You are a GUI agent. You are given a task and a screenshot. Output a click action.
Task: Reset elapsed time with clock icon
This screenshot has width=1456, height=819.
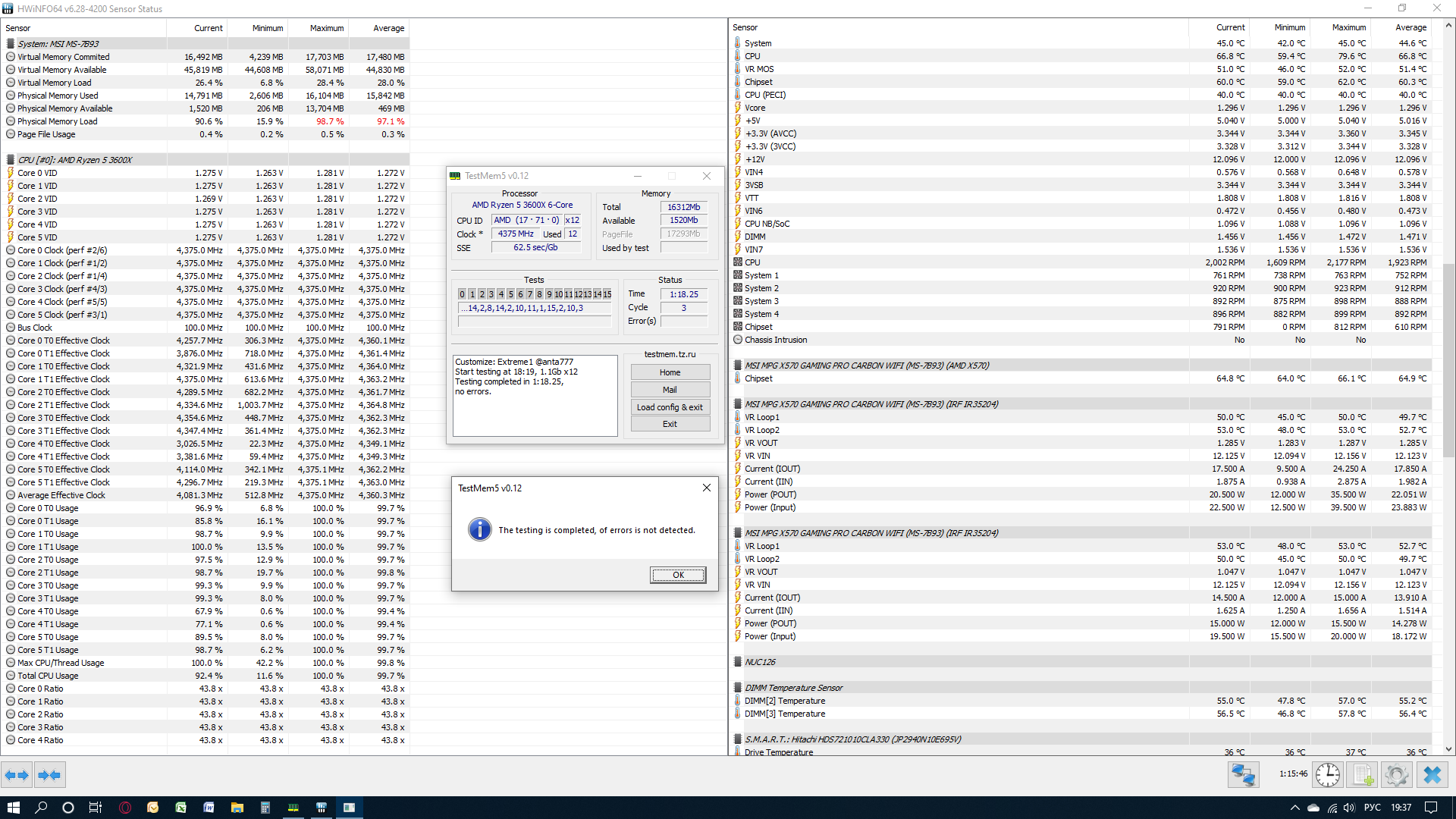1328,775
